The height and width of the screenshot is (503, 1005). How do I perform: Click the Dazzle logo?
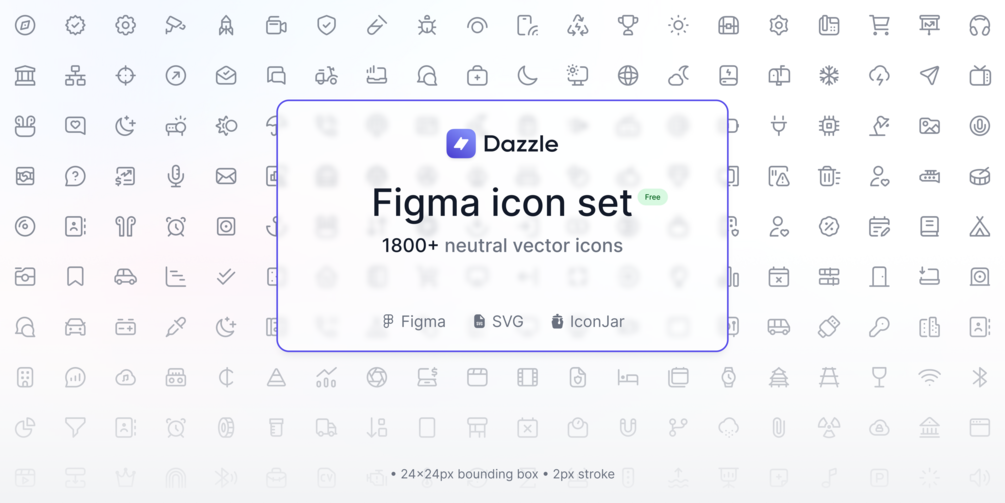502,144
